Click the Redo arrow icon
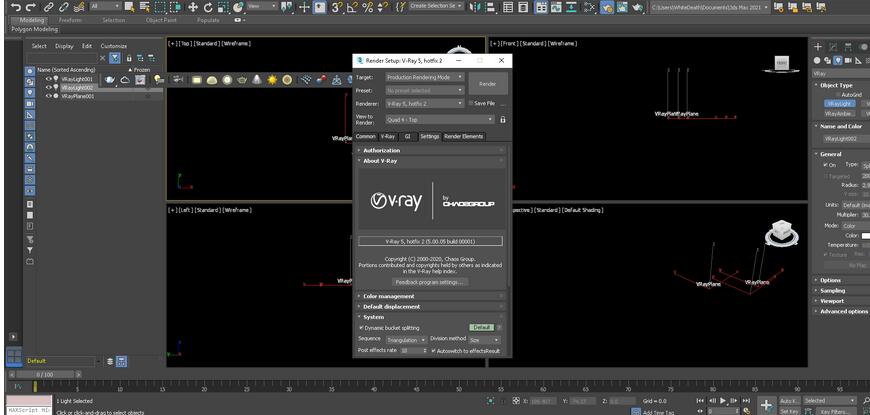The height and width of the screenshot is (415, 870). click(31, 7)
